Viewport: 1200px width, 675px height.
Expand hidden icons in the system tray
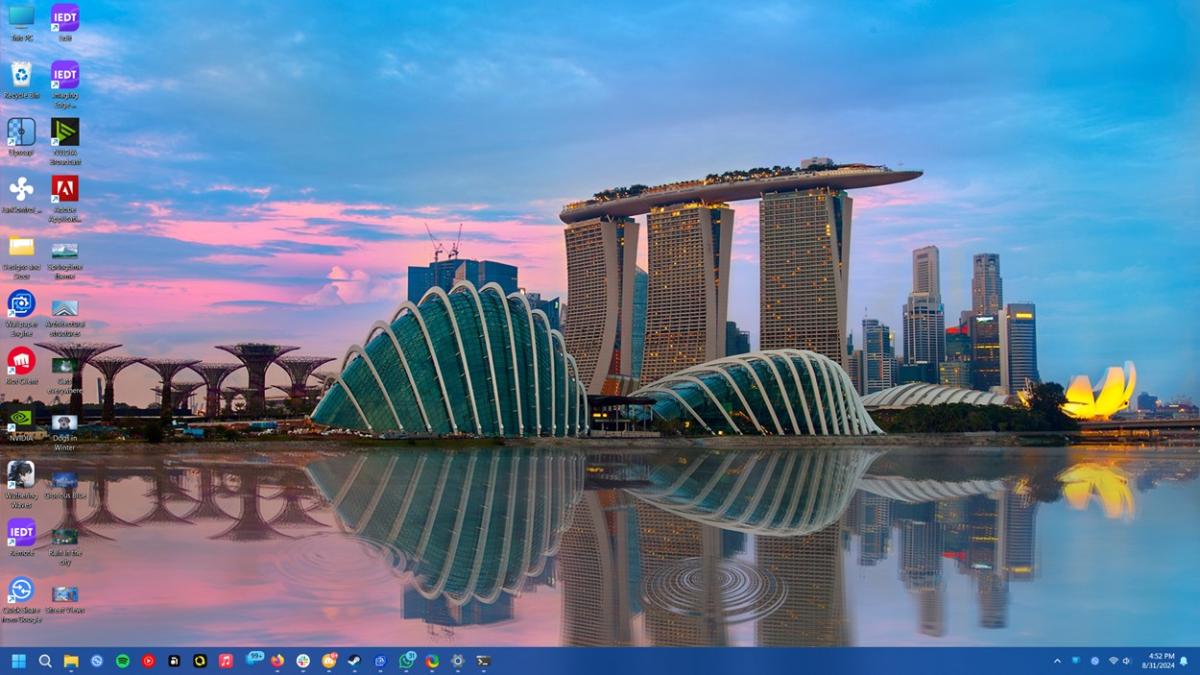pyautogui.click(x=1057, y=661)
